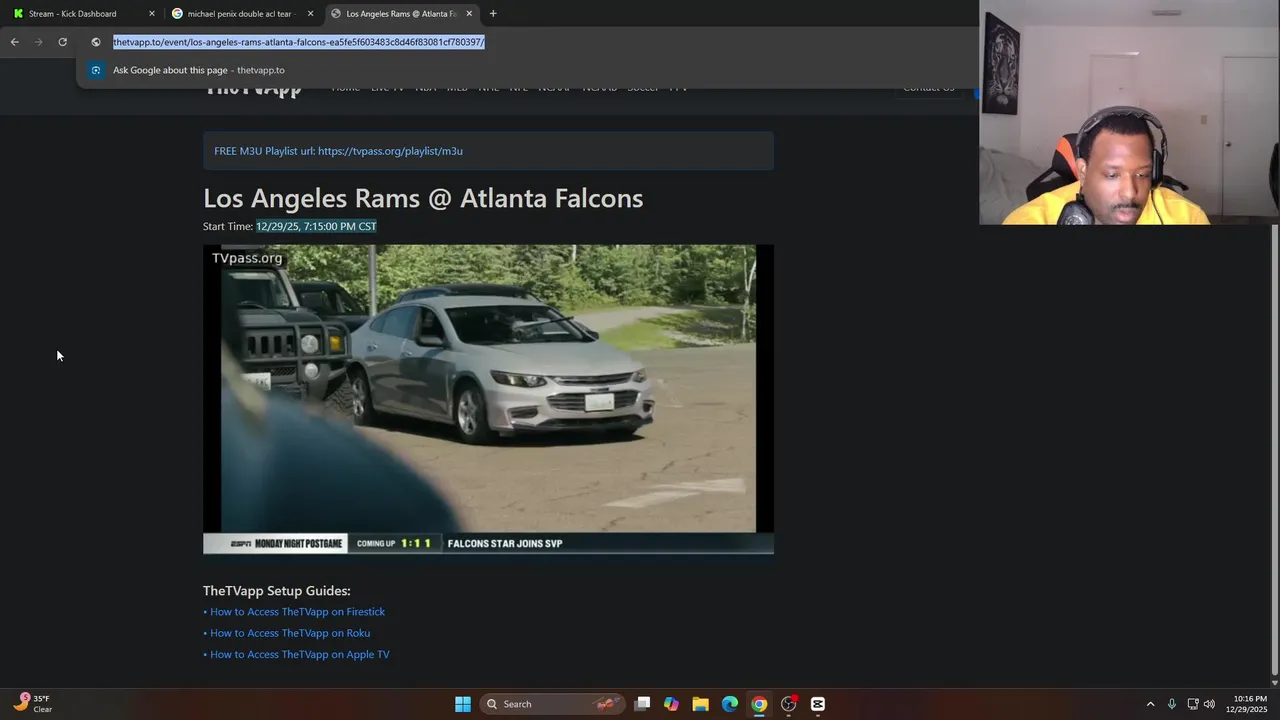Select the Los Angeles Rams @ Atlanta Falcons tab
Viewport: 1280px width, 720px height.
(x=402, y=14)
